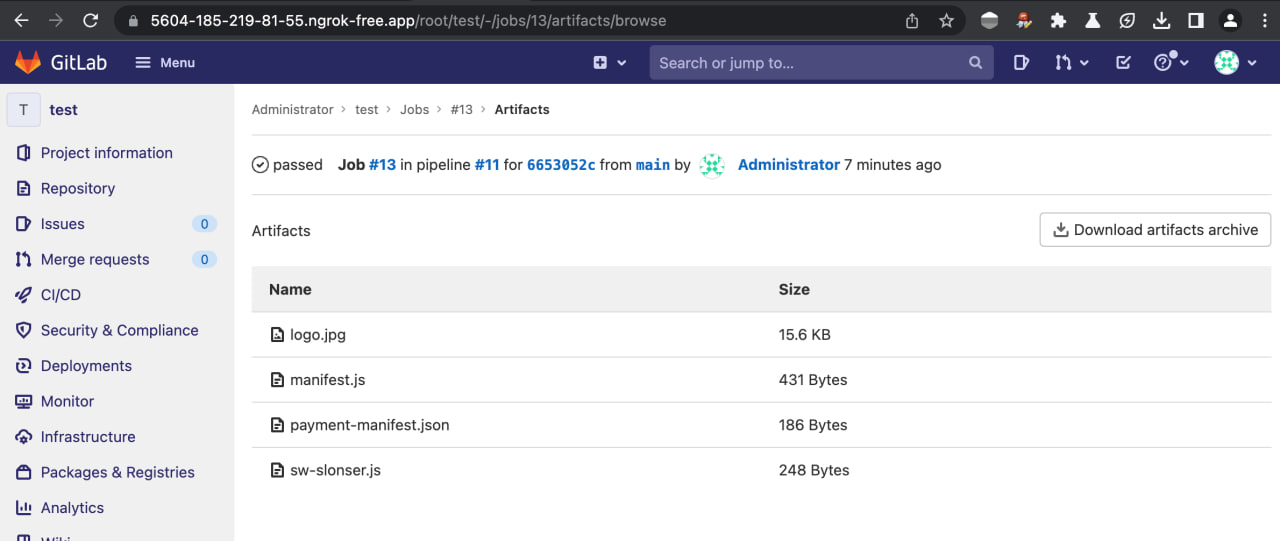Open the Extensions puzzle icon
1280x541 pixels.
pos(1058,20)
